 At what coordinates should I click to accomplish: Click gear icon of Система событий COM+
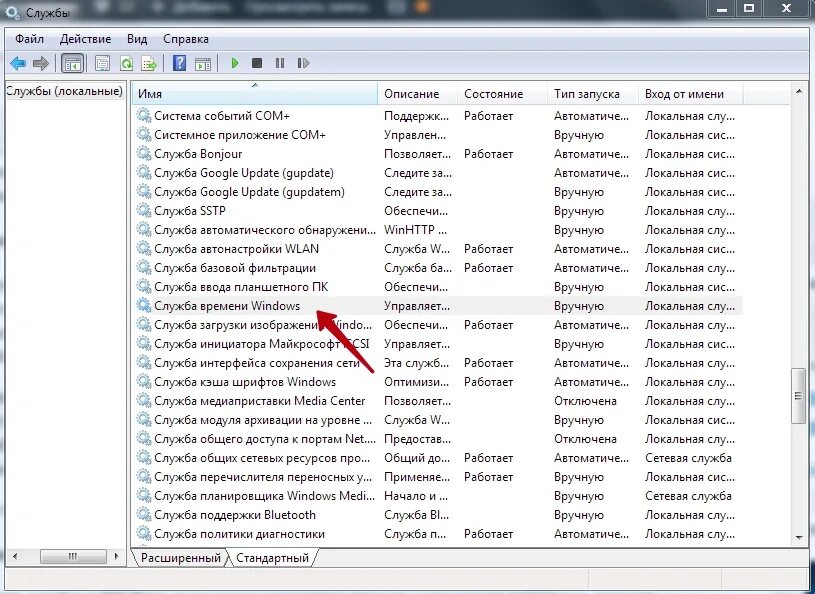tap(143, 115)
